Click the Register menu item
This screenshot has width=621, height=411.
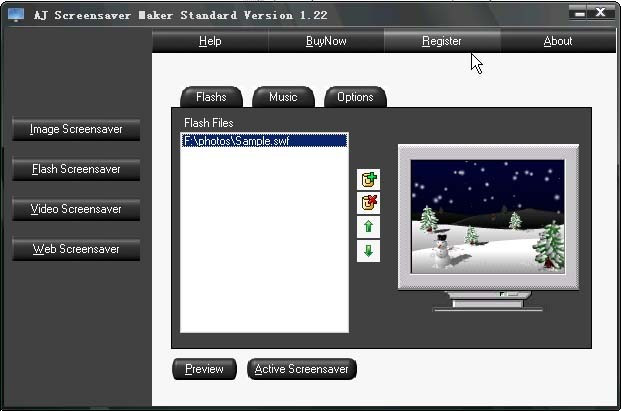[442, 41]
